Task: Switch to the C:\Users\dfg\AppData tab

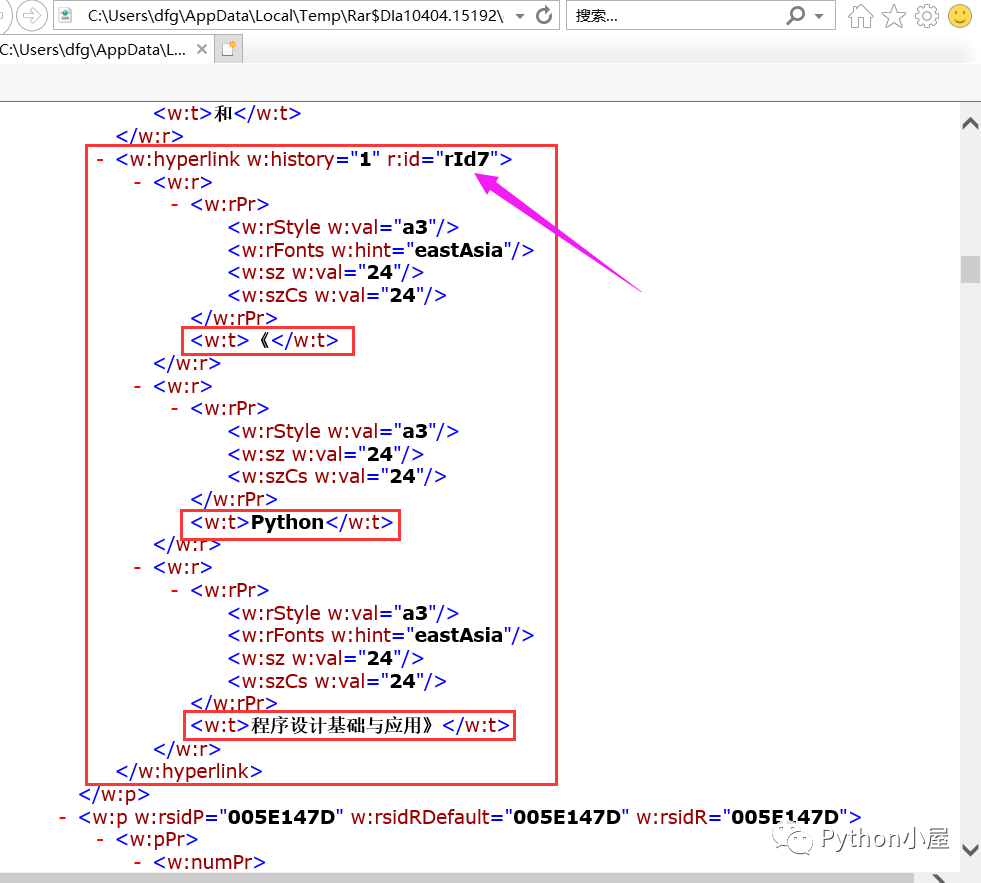Action: (x=94, y=49)
